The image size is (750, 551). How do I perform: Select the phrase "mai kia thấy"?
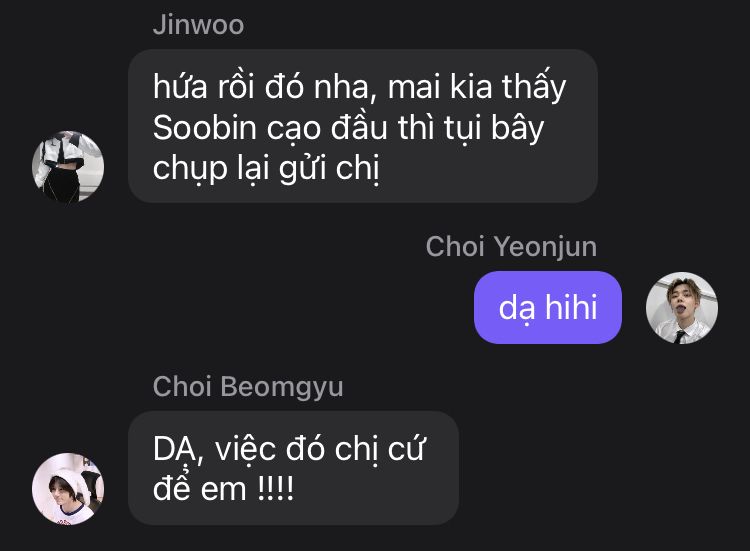click(x=477, y=86)
